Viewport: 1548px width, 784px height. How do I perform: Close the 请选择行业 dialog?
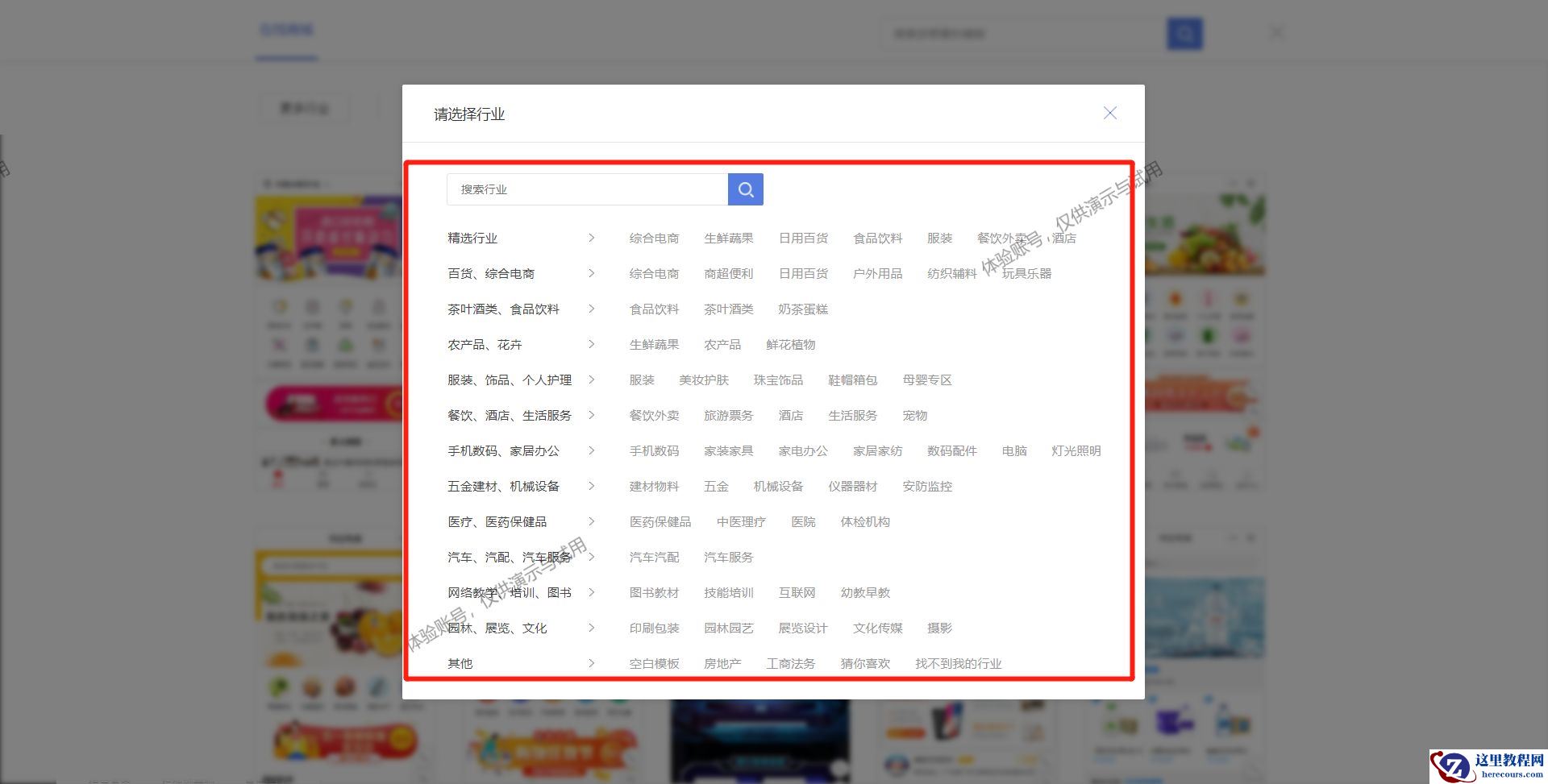[x=1110, y=114]
